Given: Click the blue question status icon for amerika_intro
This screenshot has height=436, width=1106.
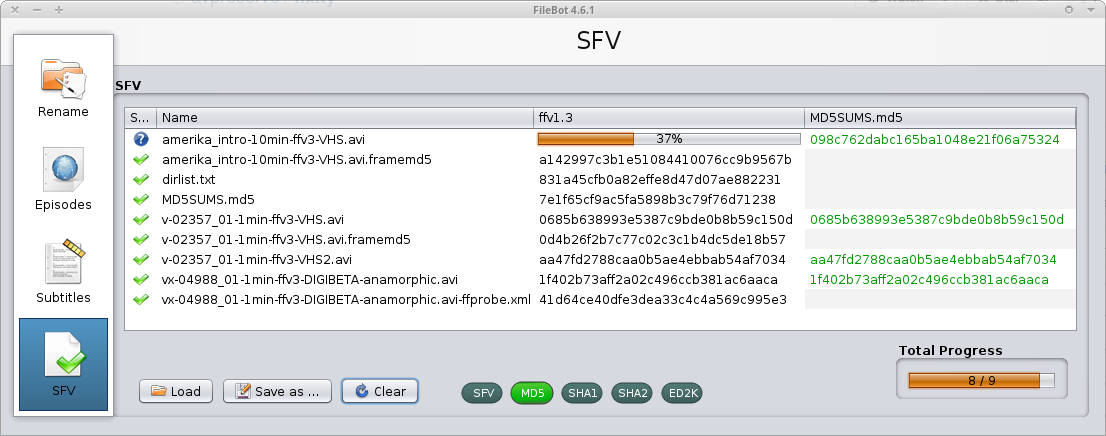Looking at the screenshot, I should point(141,139).
